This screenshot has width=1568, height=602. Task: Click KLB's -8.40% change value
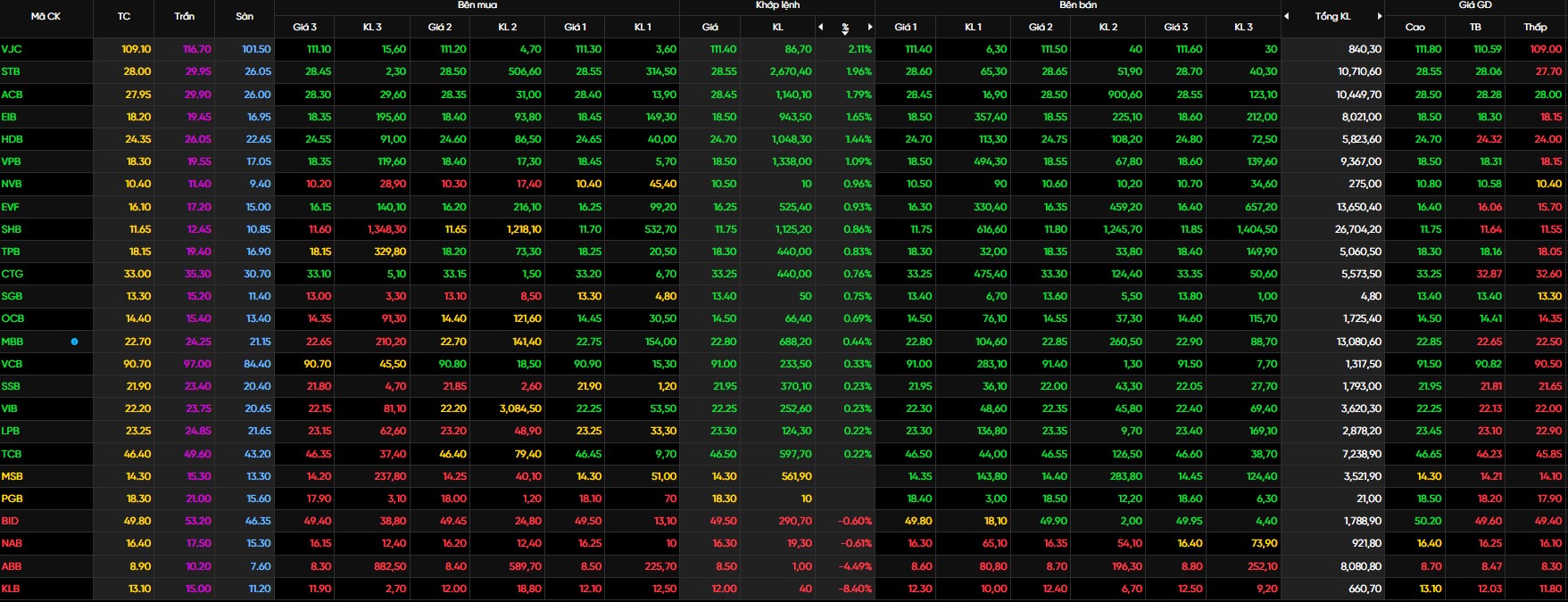coord(855,589)
